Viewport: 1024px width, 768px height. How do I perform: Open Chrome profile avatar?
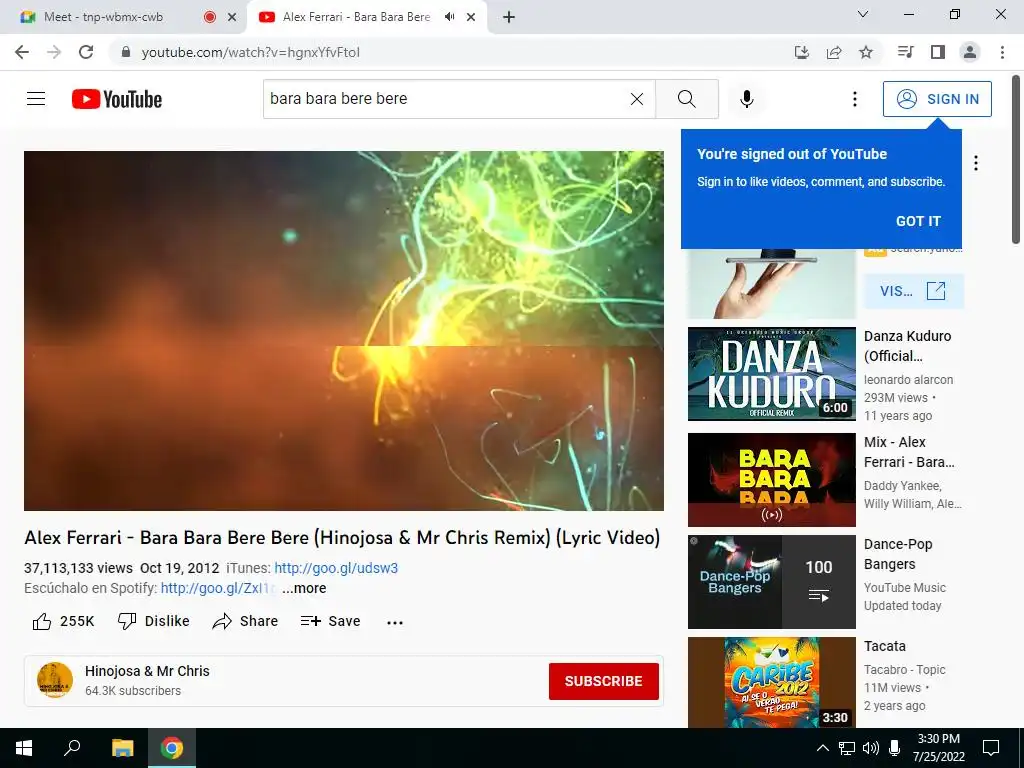pos(970,52)
